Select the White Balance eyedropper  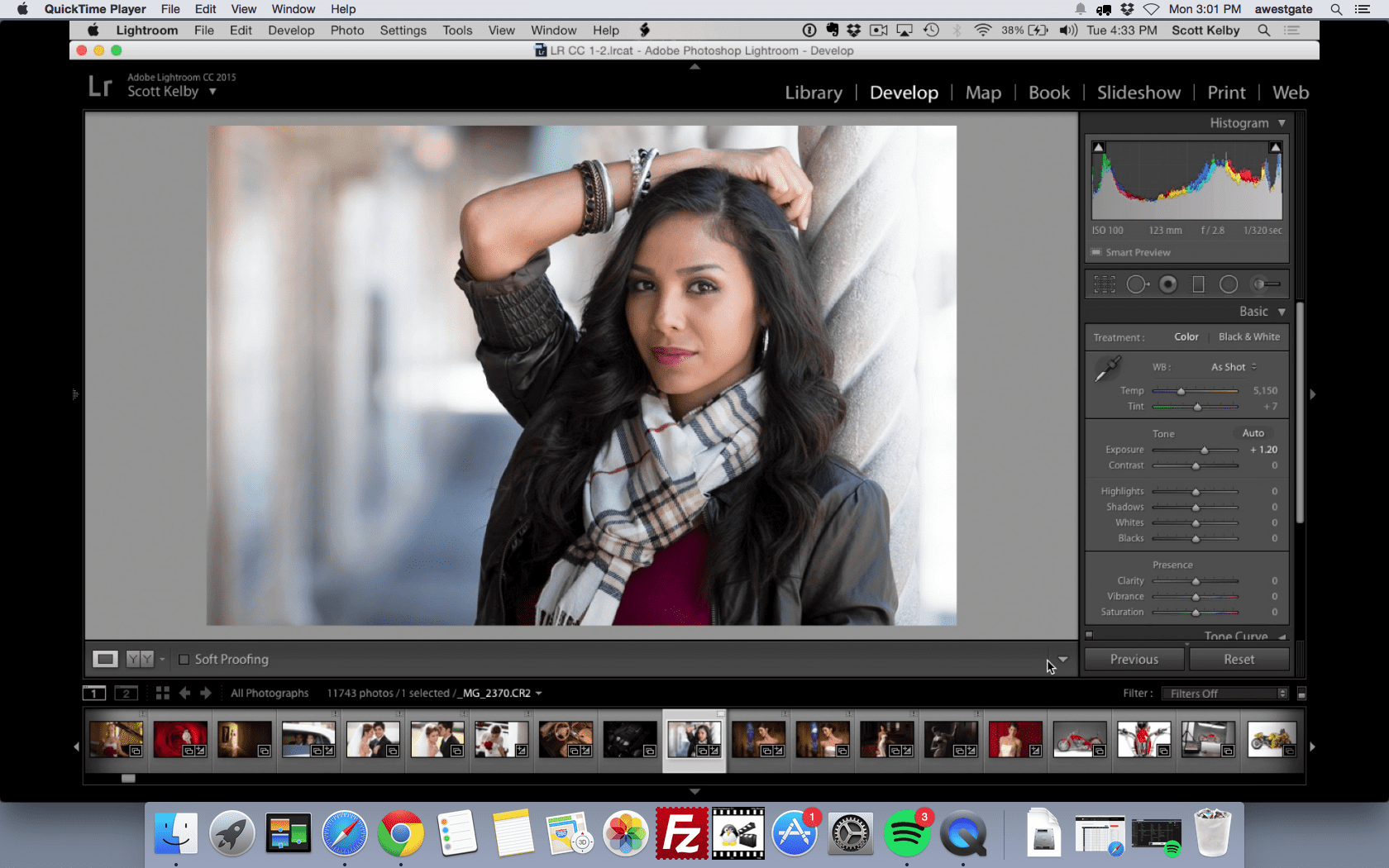pos(1107,369)
